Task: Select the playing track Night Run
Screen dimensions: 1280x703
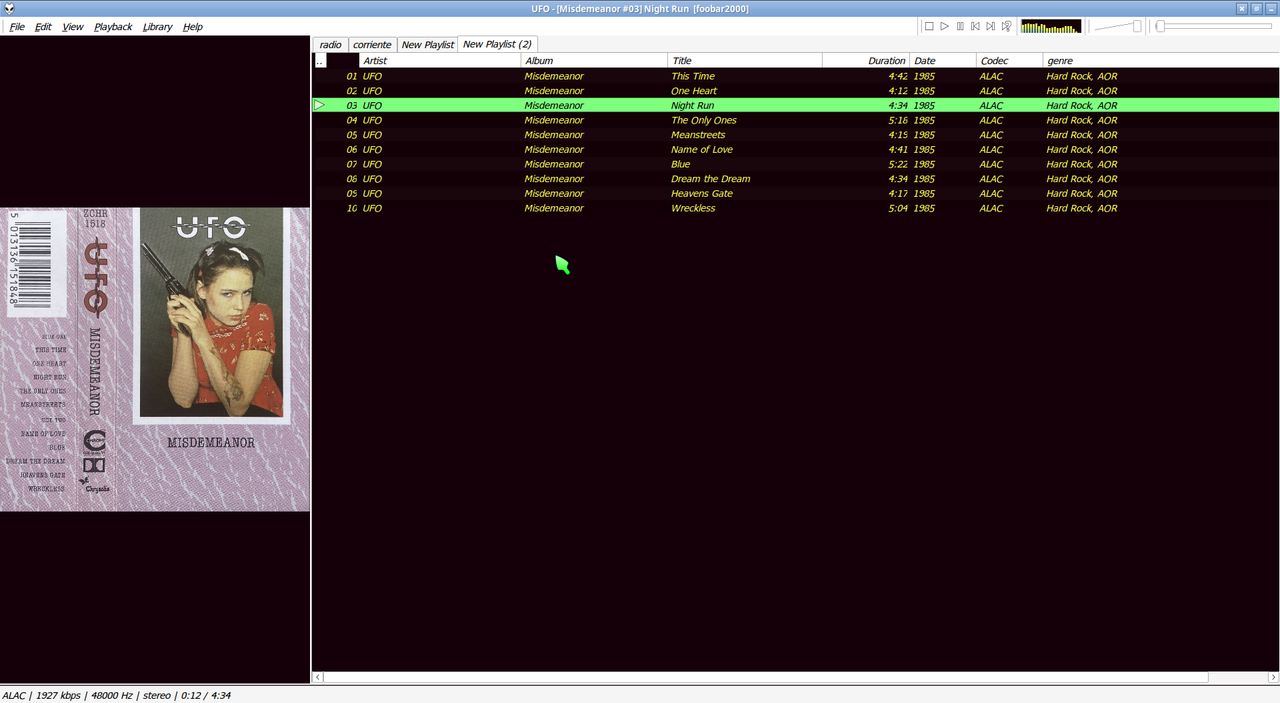Action: (x=795, y=105)
